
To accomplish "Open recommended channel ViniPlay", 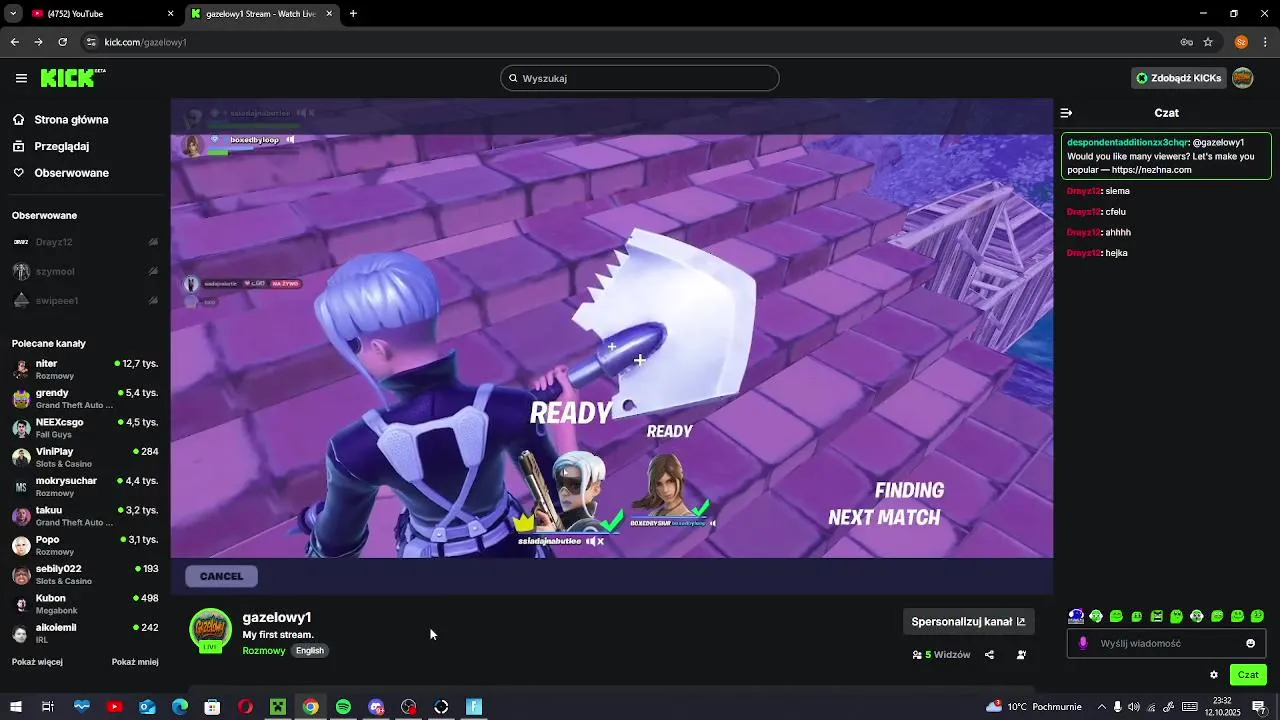I will [85, 457].
